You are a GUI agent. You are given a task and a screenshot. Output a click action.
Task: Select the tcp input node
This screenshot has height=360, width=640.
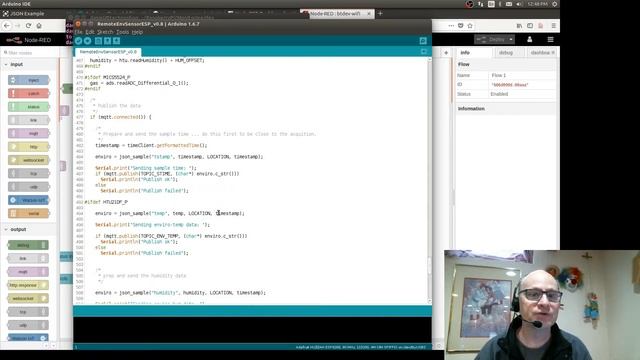click(29, 173)
